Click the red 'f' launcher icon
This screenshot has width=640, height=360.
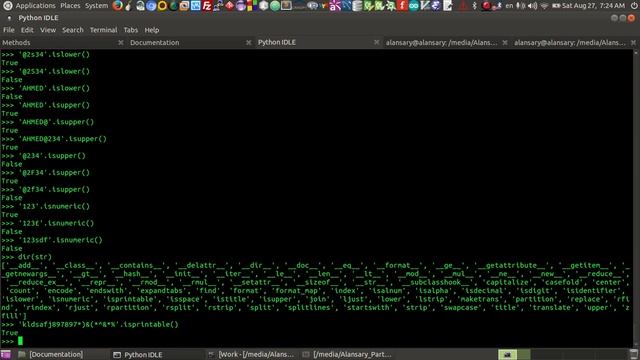point(402,6)
